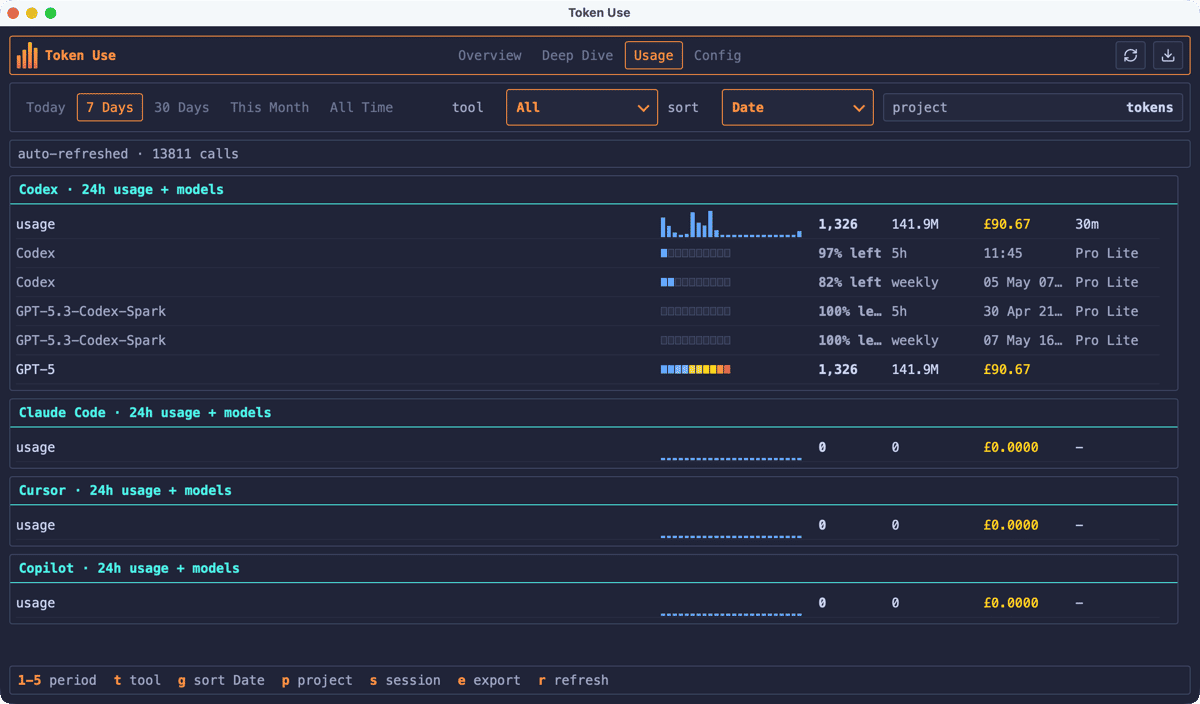
Task: Switch to the Deep Dive tab
Action: (x=577, y=56)
